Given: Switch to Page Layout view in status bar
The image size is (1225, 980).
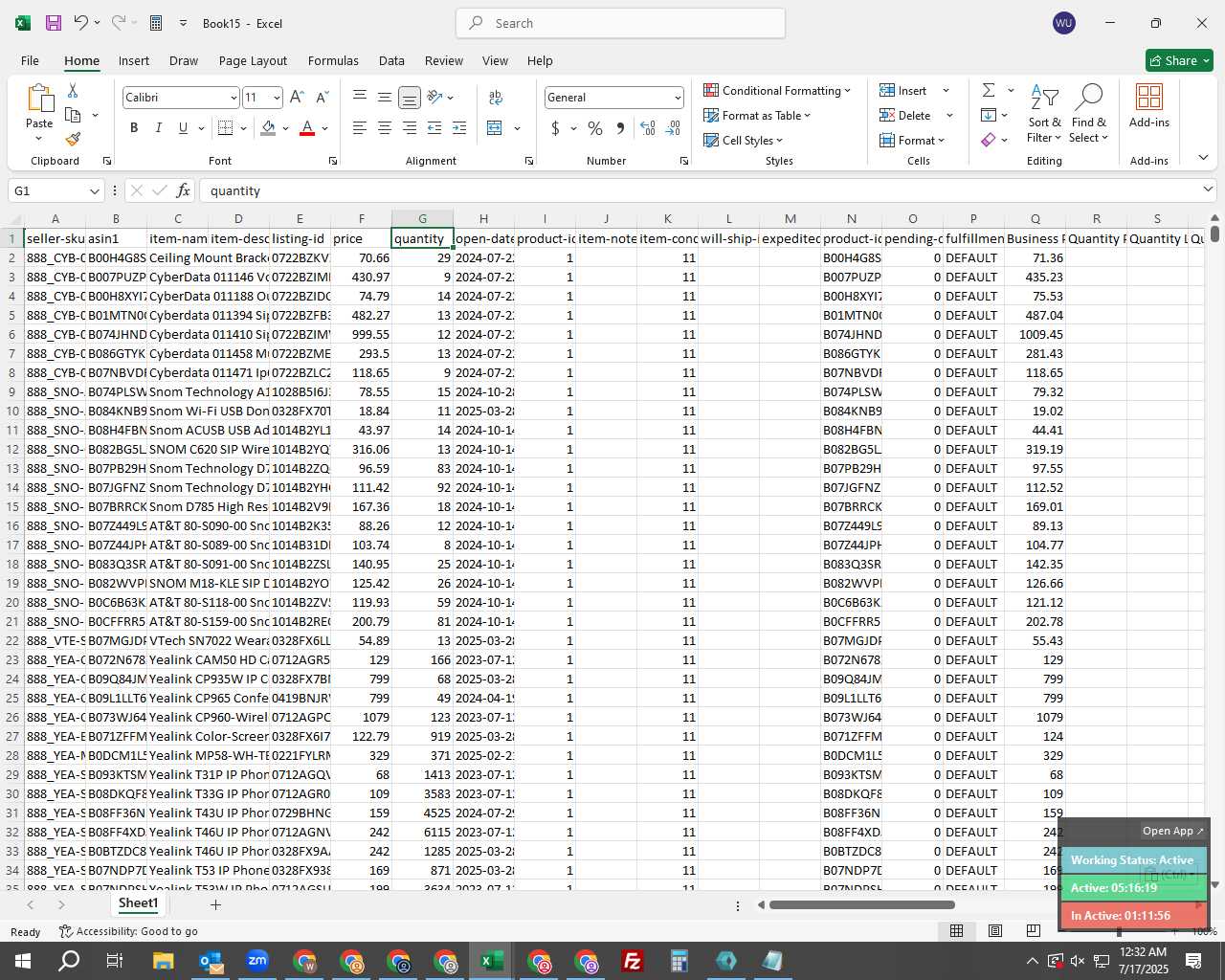Looking at the screenshot, I should point(995,930).
